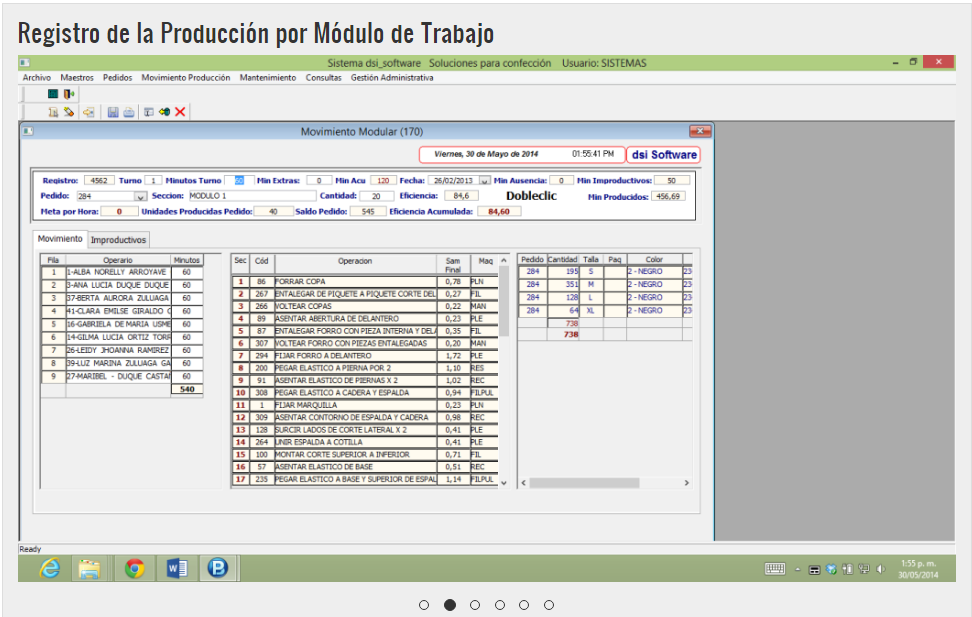Open the Pedidos menu
Viewport: 972px width, 617px height.
[x=118, y=78]
